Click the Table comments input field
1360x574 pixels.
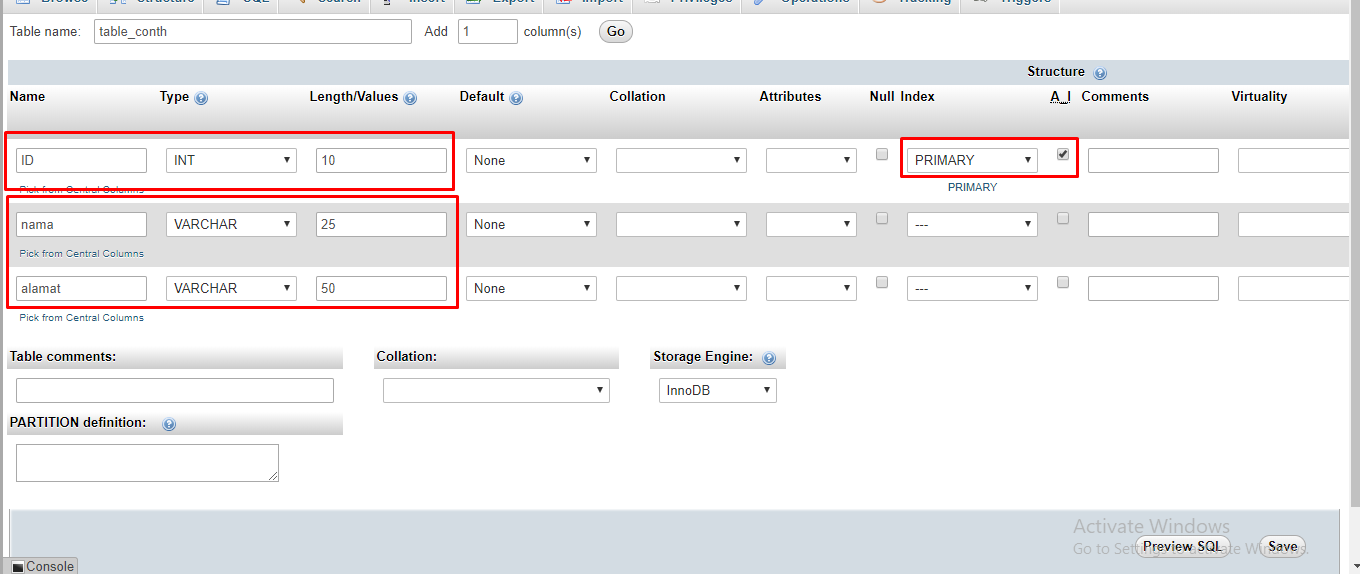tap(175, 390)
